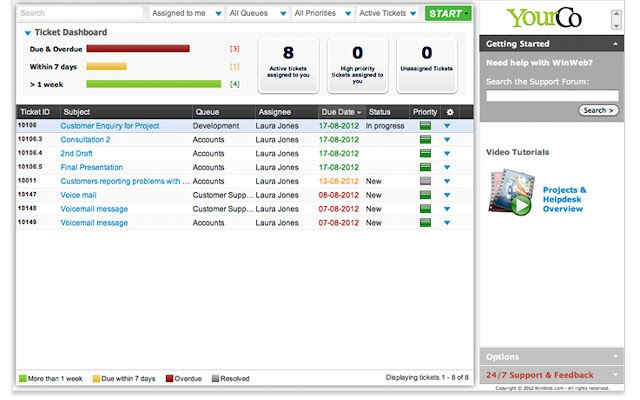Open Customer Enquiry for Project ticket
The width and height of the screenshot is (640, 400).
pos(110,126)
